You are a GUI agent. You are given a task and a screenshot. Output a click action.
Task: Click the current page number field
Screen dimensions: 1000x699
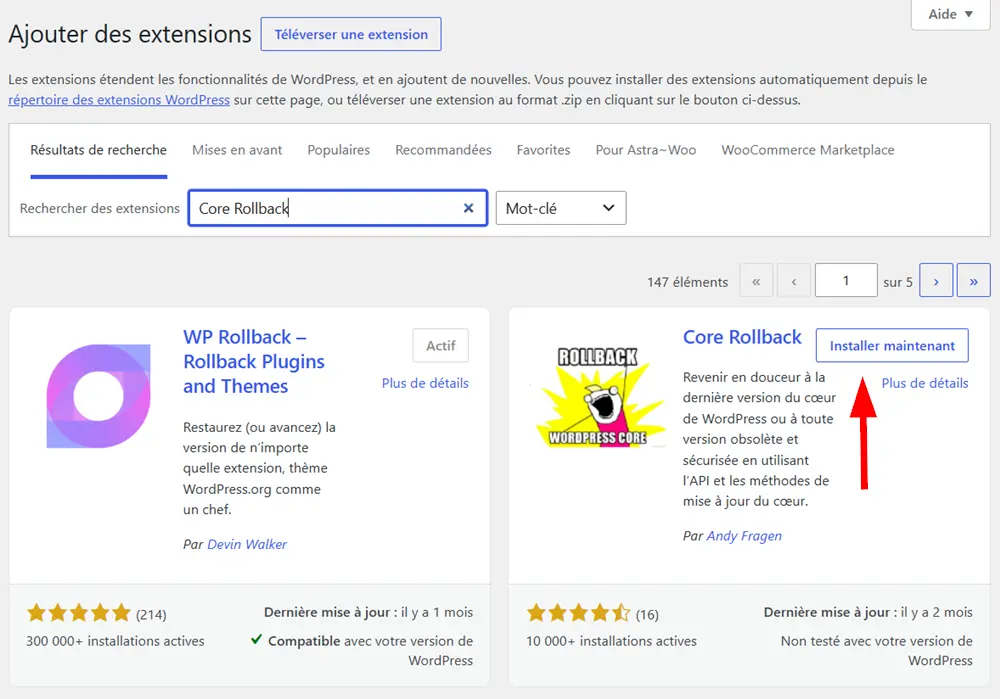[846, 281]
